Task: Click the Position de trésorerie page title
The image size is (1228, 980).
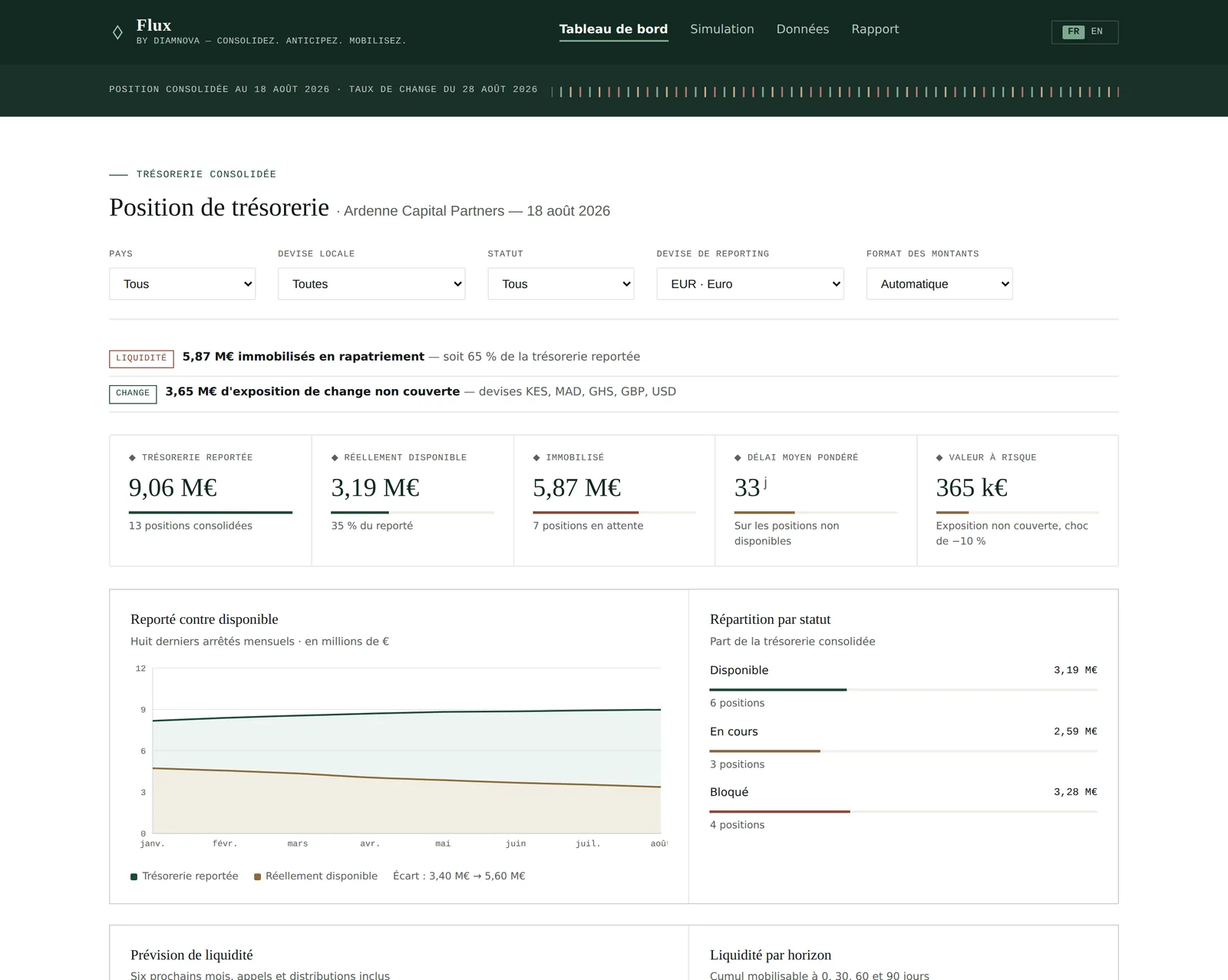Action: click(219, 207)
